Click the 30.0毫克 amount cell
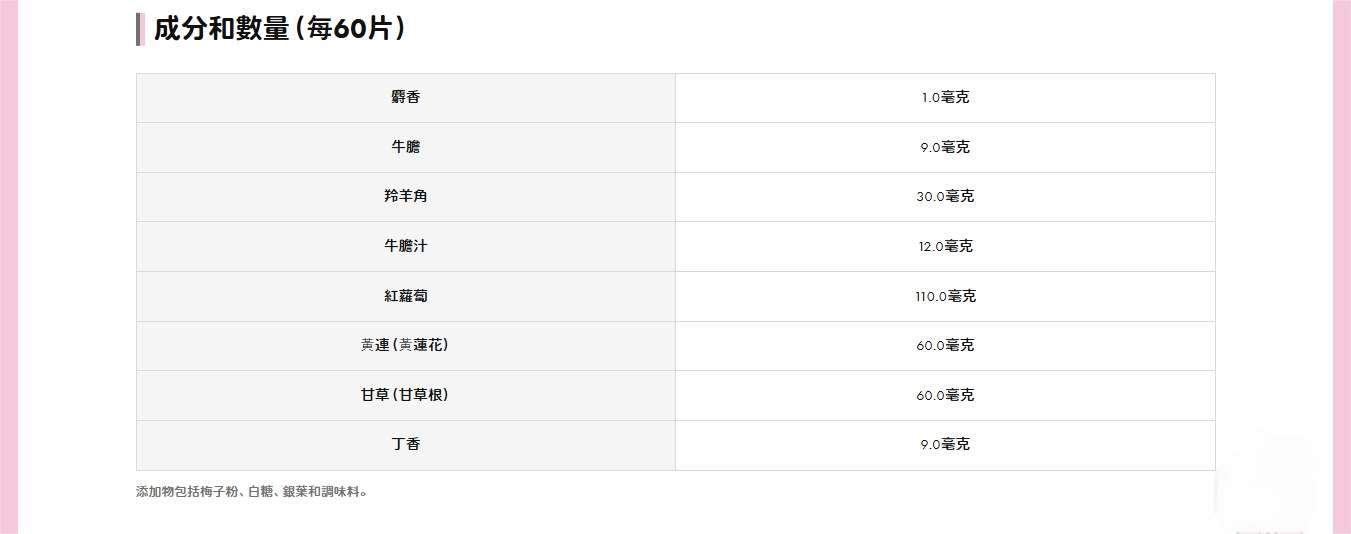 pos(945,196)
